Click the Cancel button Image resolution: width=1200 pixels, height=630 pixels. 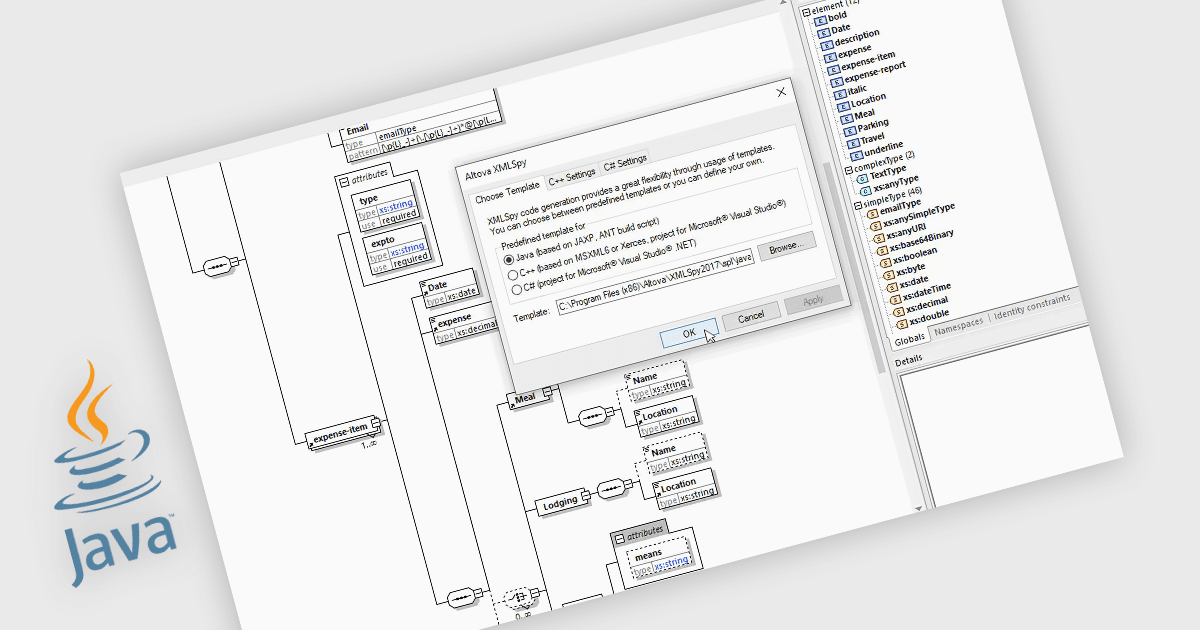pos(750,317)
